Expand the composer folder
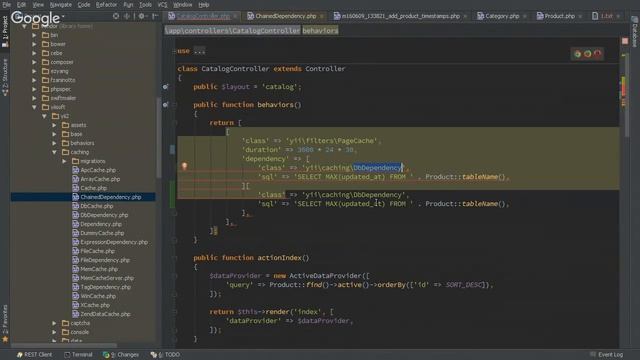This screenshot has width=640, height=360. [34, 62]
